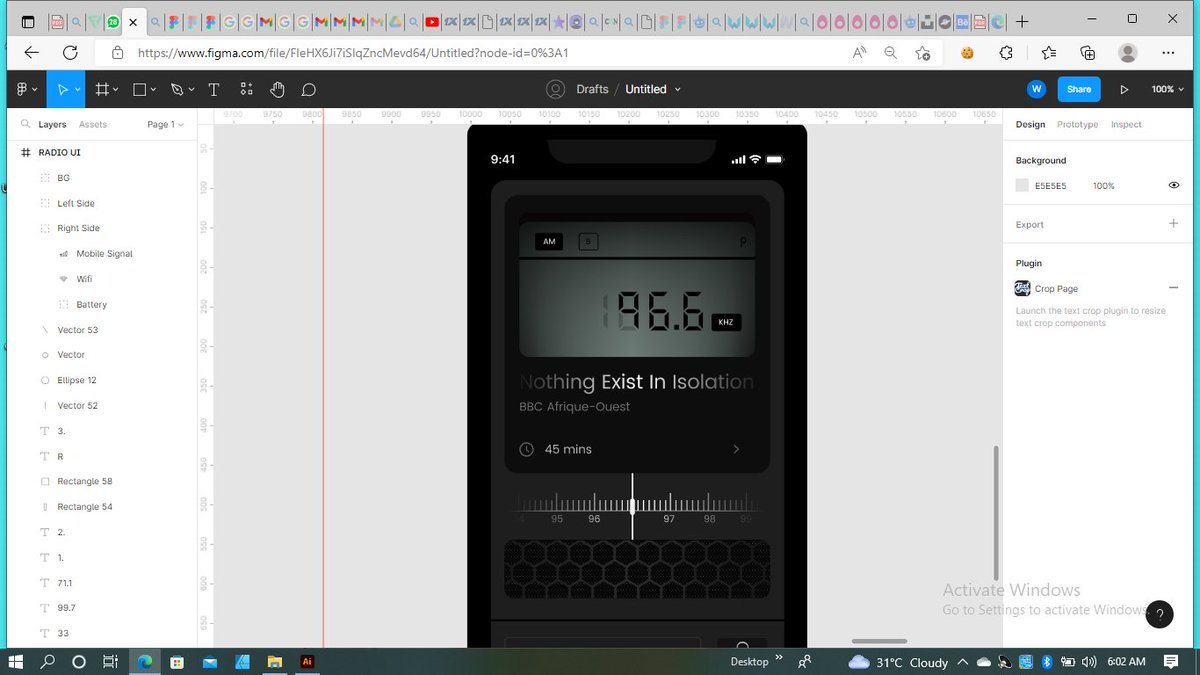
Task: Expand Frame tool options dropdown arrow
Action: coord(115,90)
